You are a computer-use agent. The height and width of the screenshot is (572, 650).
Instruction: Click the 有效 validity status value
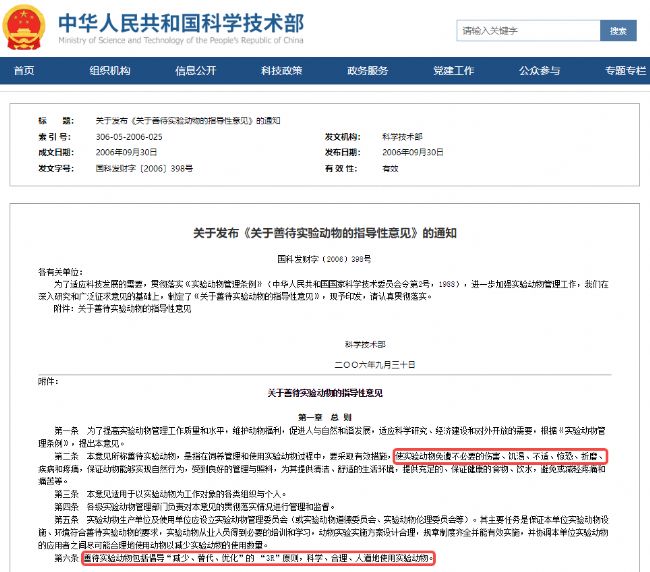[x=390, y=168]
